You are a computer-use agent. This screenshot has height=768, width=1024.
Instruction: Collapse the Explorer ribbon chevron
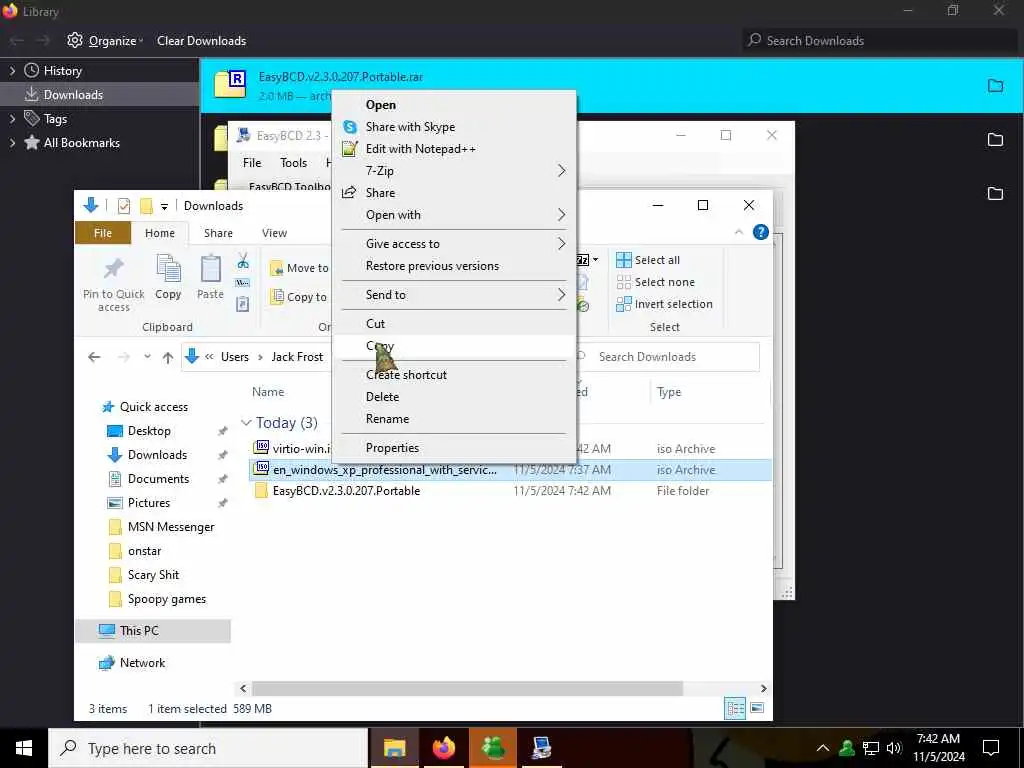pos(739,232)
